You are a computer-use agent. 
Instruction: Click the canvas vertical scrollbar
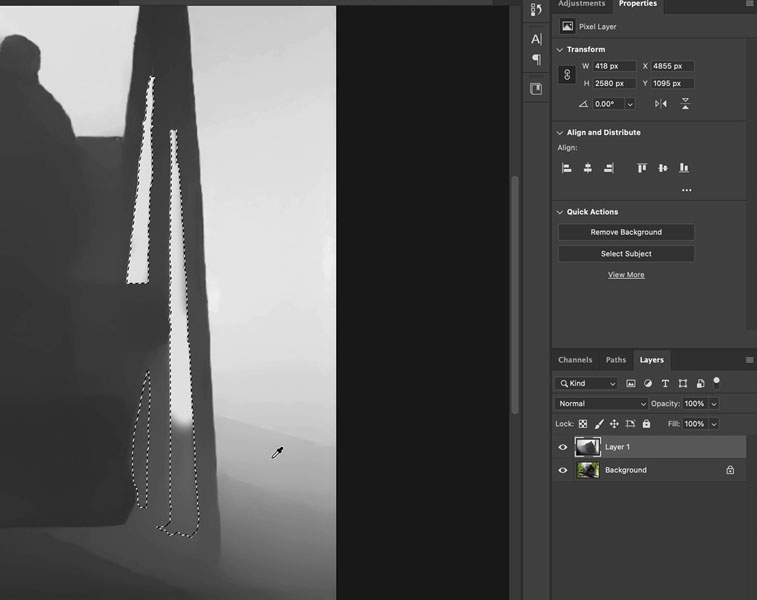click(515, 295)
